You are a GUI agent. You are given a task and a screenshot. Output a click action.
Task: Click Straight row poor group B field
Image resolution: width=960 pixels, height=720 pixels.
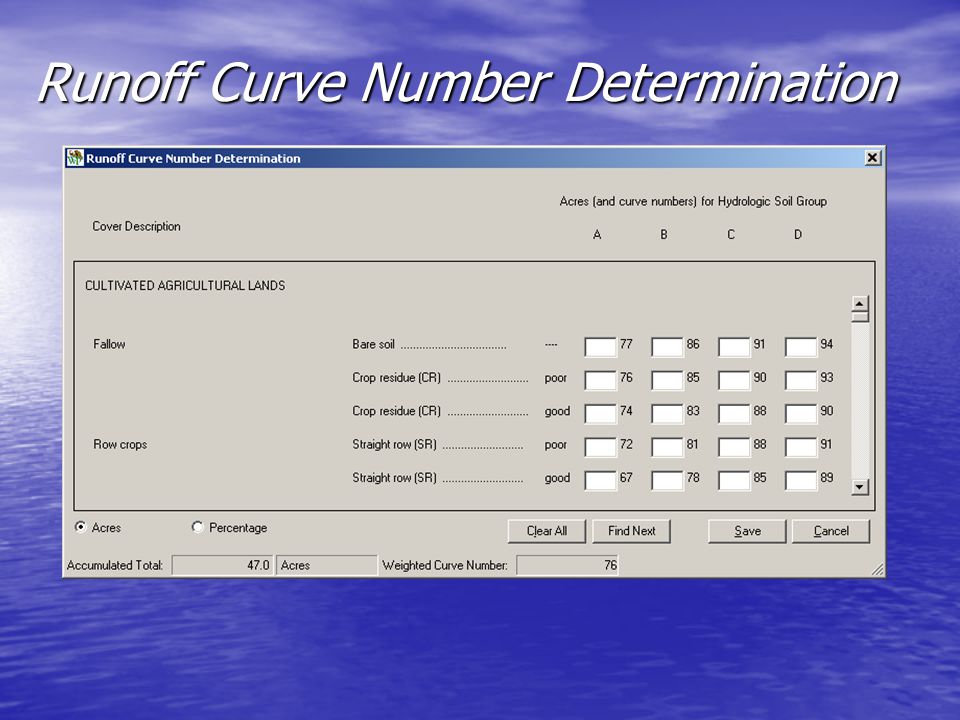point(667,447)
